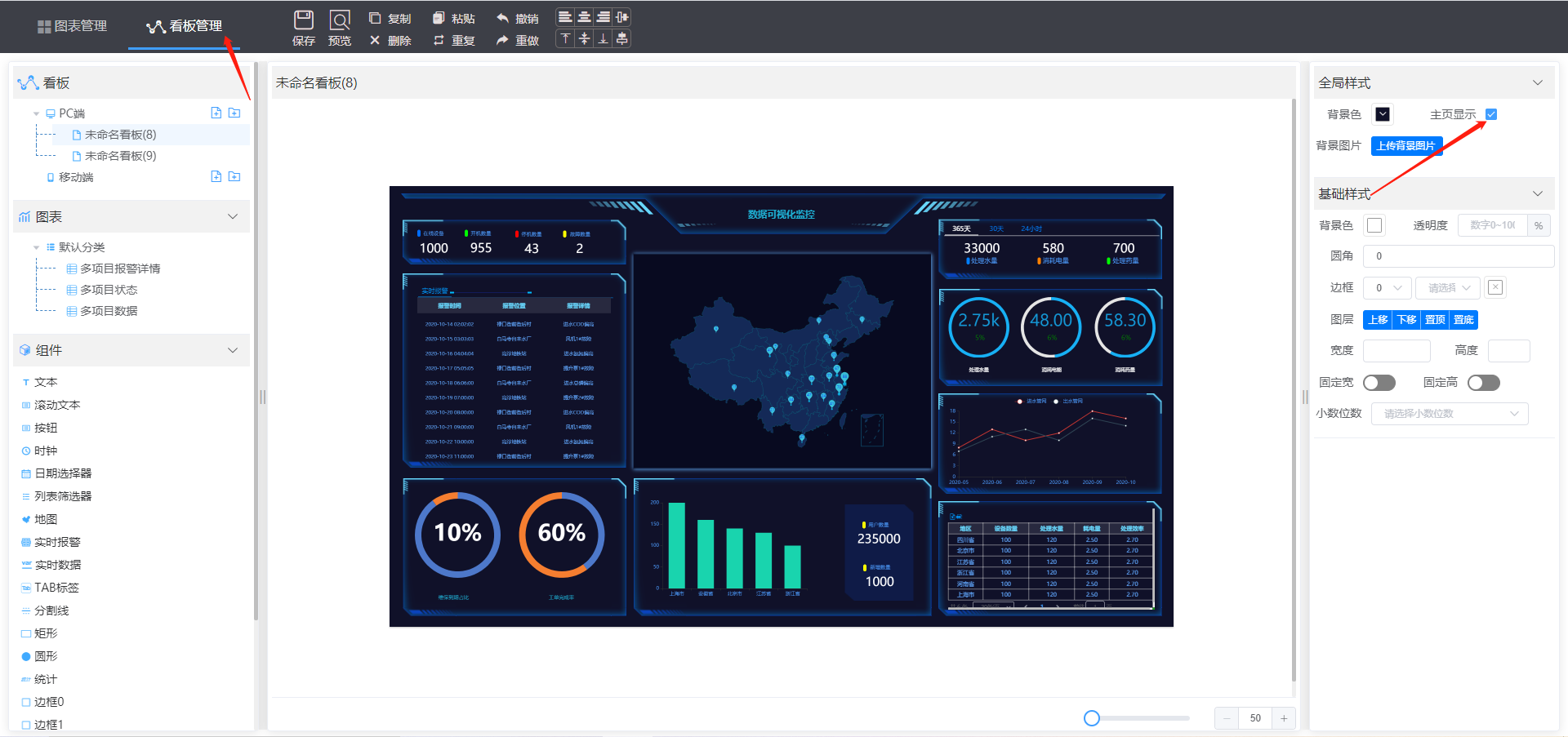
Task: Click the 粘贴 (paste) toolbar button
Action: point(453,18)
